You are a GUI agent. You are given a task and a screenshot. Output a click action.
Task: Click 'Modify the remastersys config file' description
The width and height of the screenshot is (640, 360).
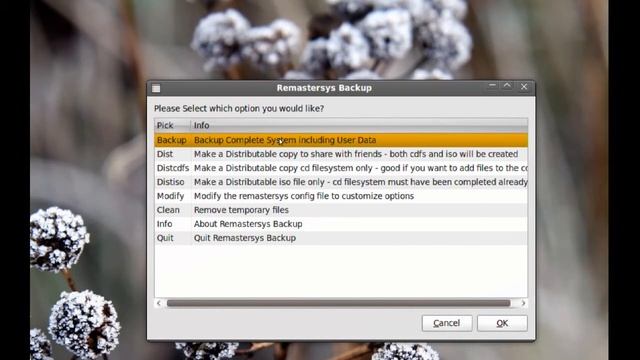(304, 196)
